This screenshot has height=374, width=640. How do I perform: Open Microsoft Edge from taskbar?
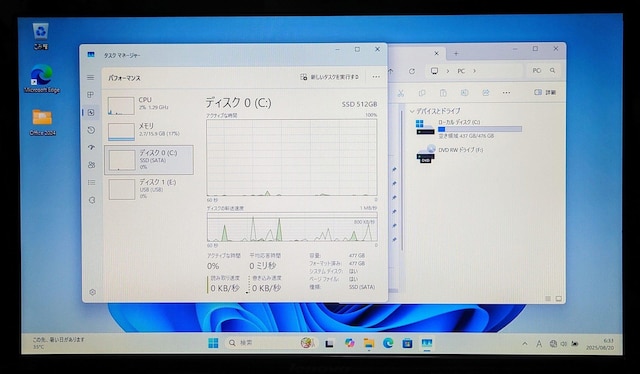pyautogui.click(x=388, y=343)
